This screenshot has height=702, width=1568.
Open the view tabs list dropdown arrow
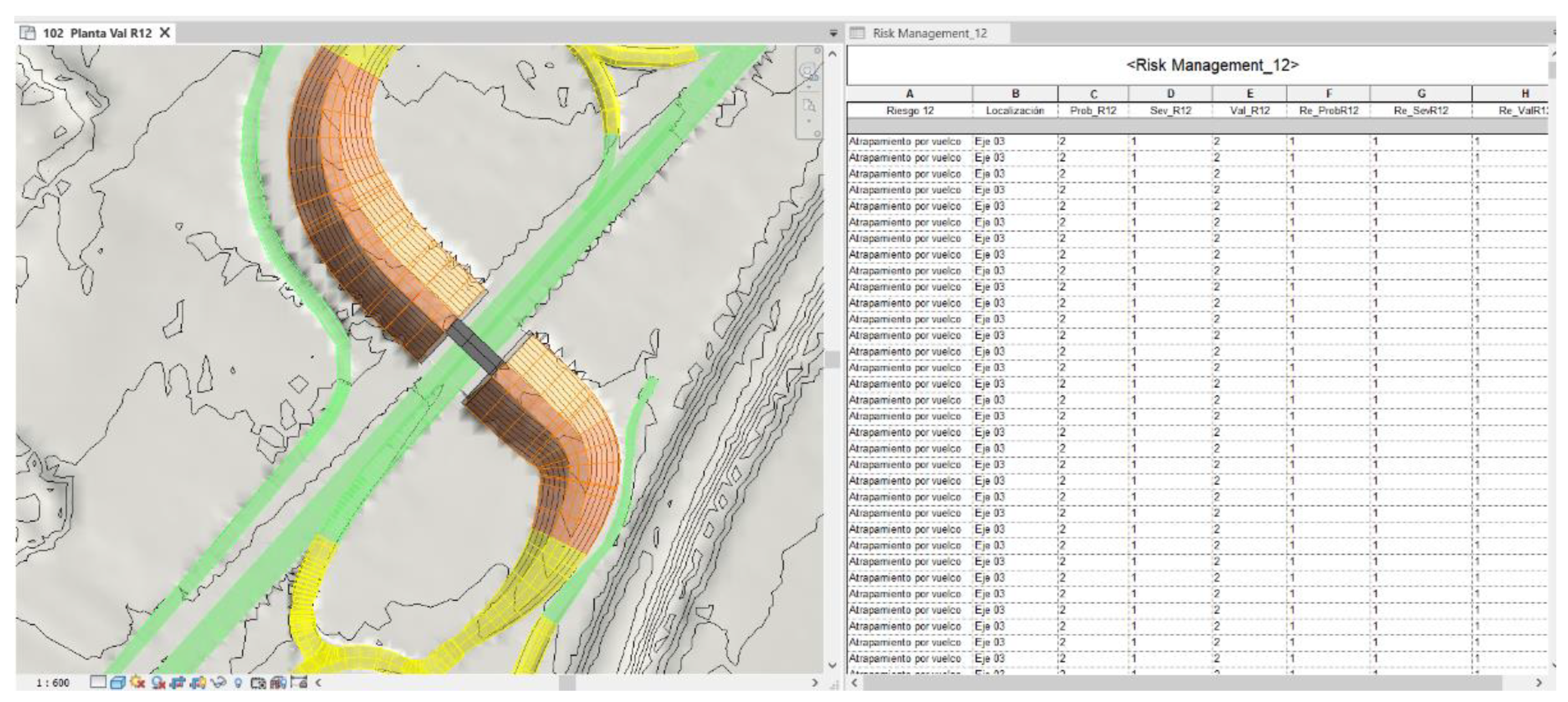coord(833,34)
